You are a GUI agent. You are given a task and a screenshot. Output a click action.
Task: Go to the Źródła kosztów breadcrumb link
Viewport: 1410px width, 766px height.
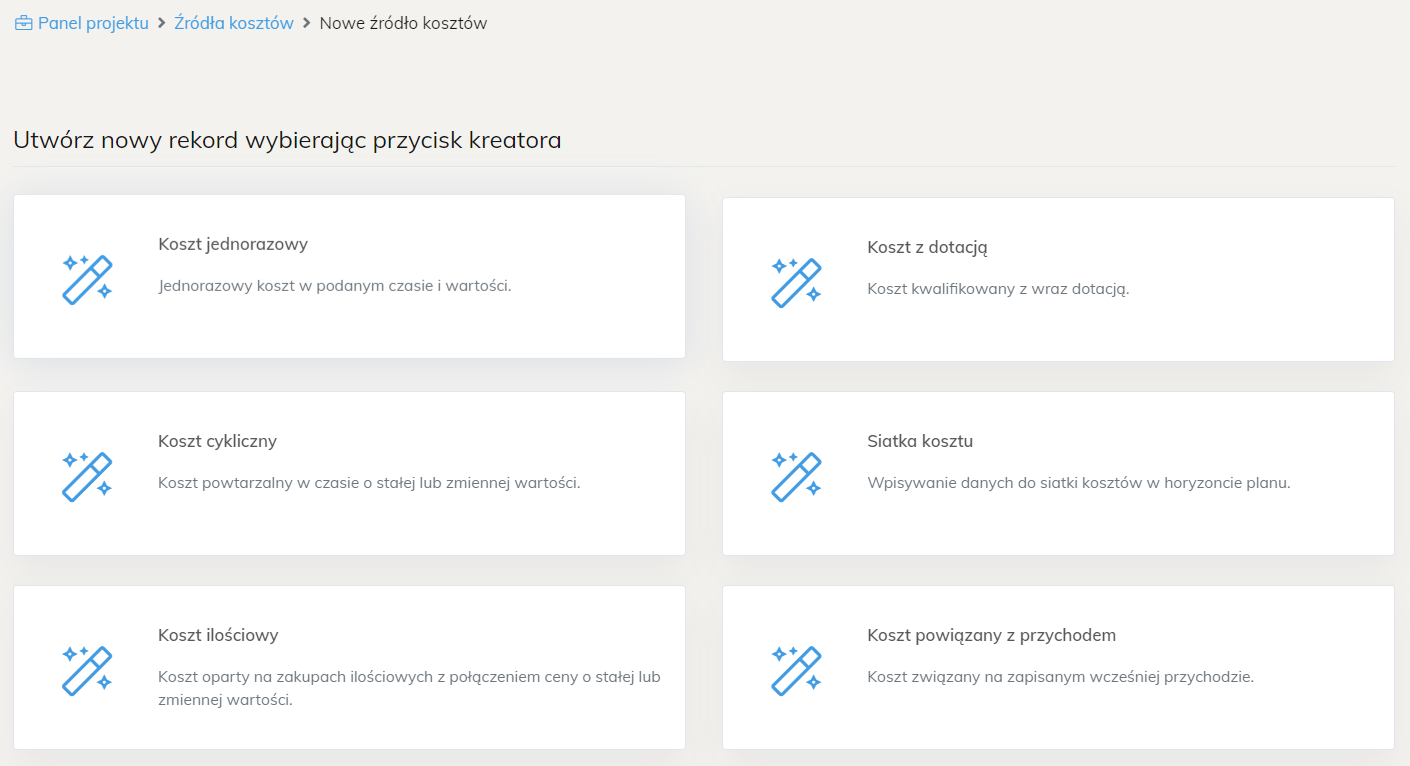pos(234,23)
